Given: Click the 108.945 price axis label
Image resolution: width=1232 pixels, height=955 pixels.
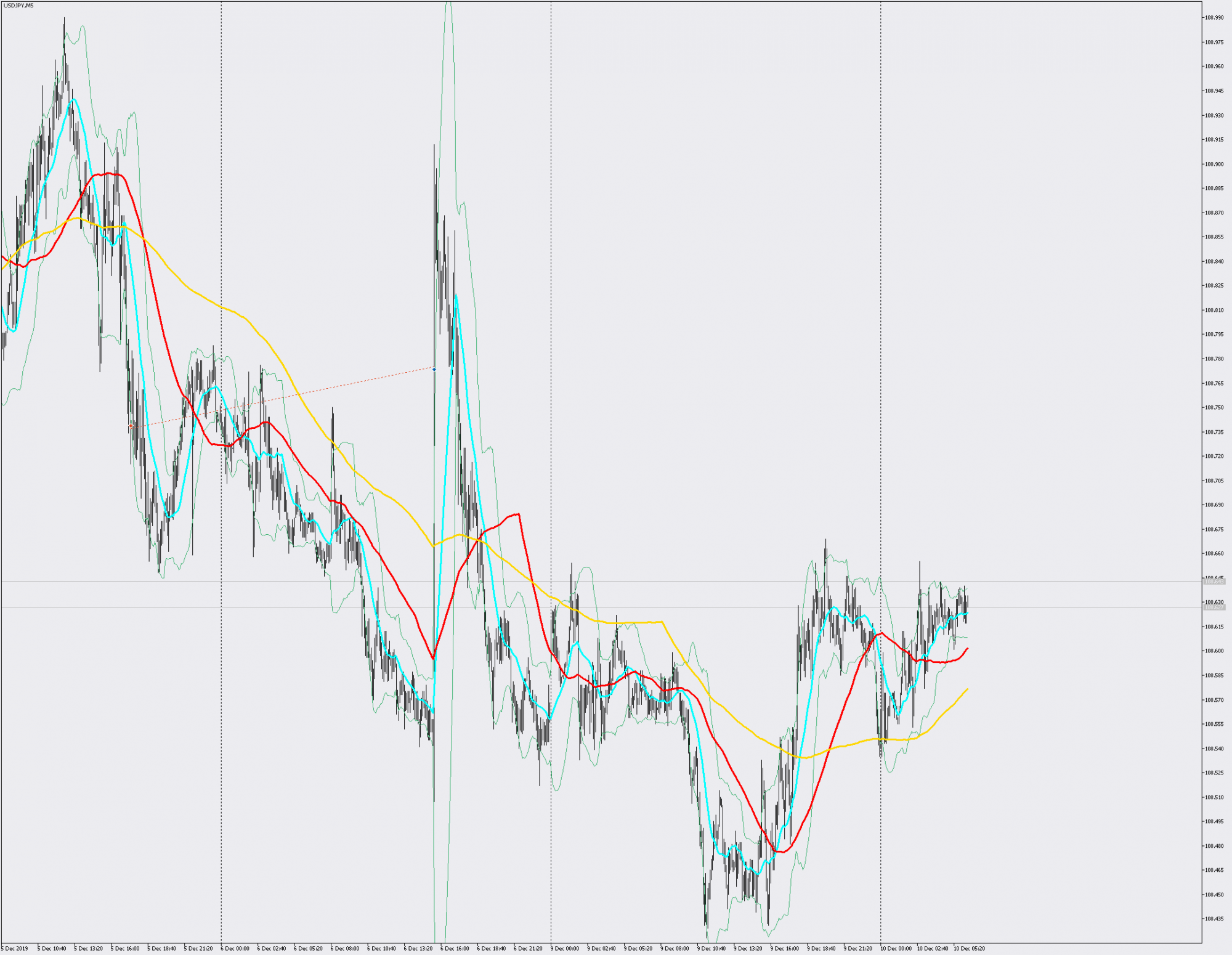Looking at the screenshot, I should coord(1214,91).
